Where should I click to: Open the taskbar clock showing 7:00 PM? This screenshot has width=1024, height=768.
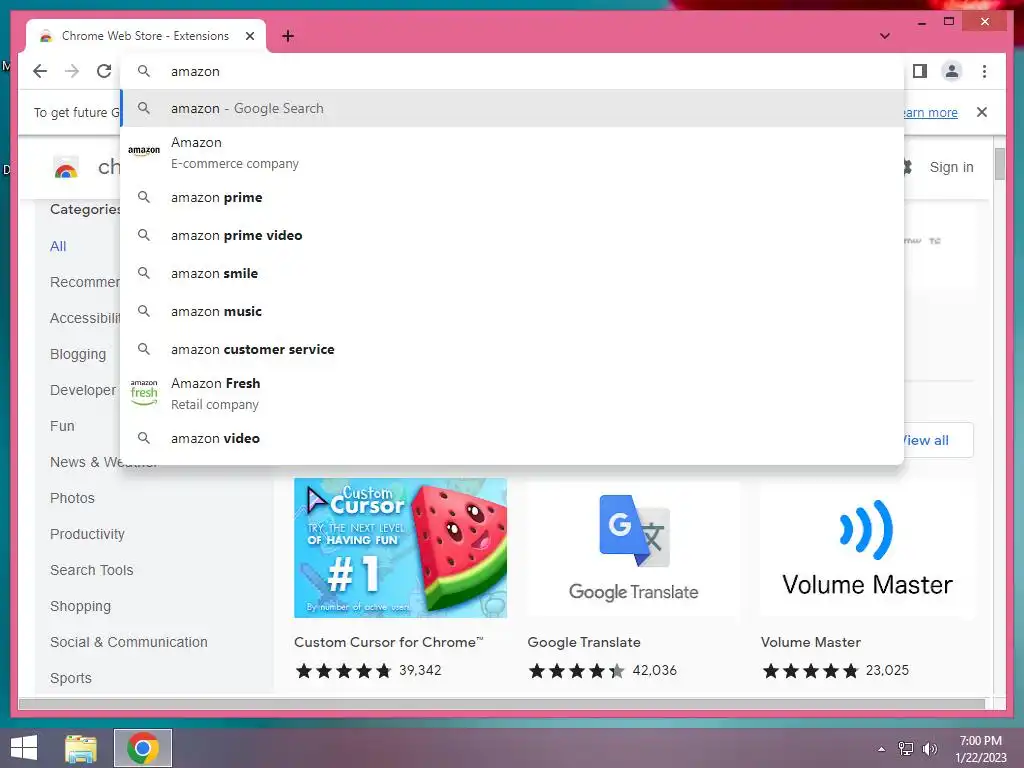tap(980, 749)
